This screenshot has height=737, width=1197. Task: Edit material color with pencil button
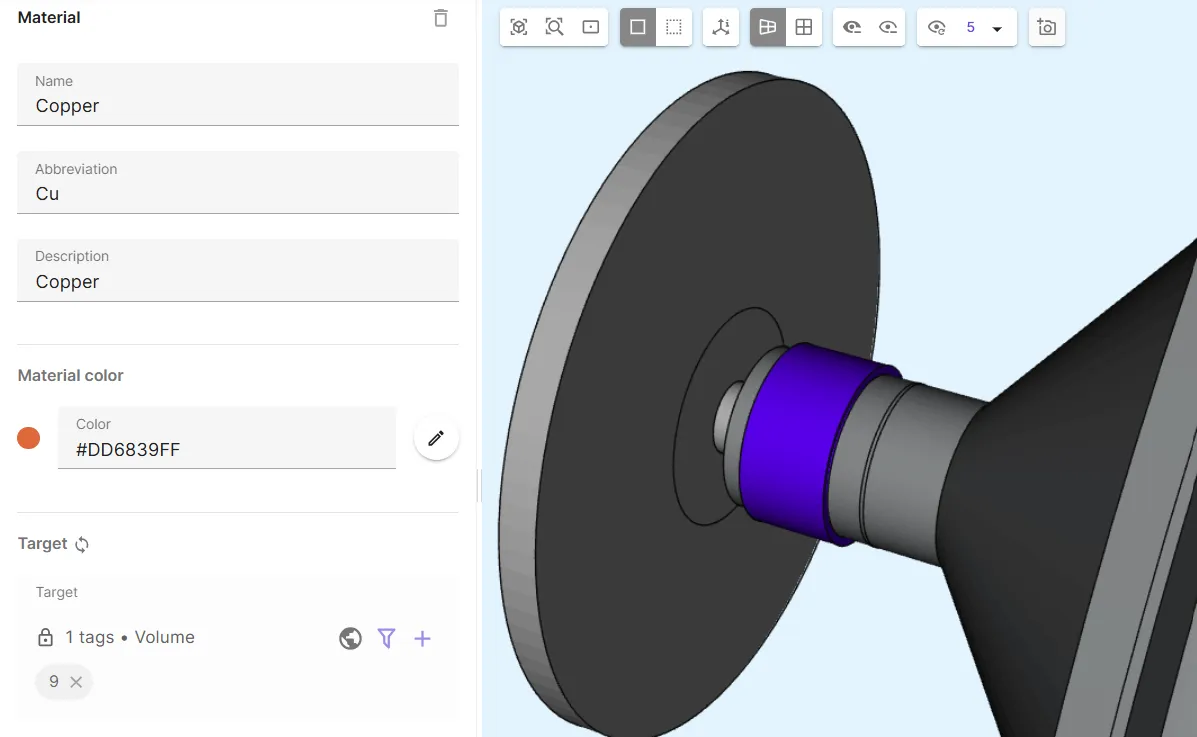click(x=436, y=438)
